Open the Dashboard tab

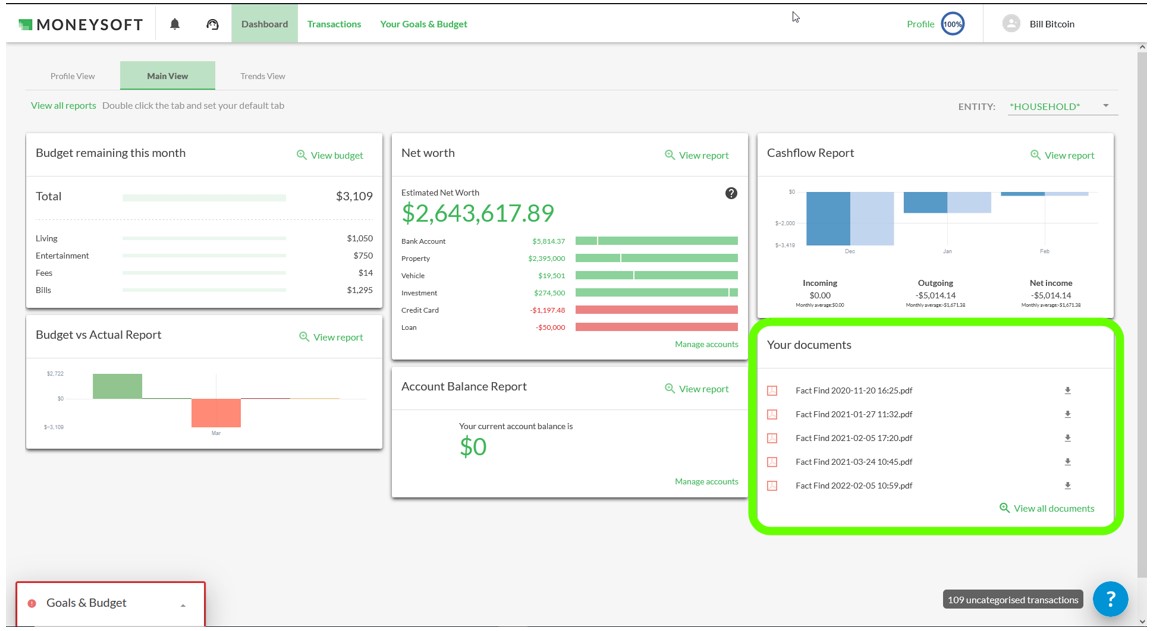click(264, 24)
